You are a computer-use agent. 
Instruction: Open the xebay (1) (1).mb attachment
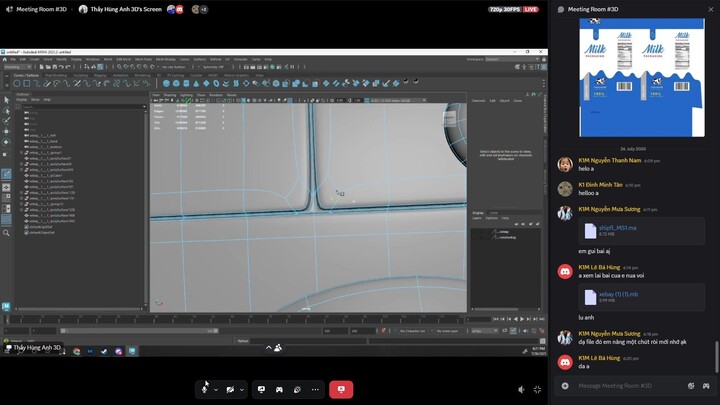click(x=618, y=294)
